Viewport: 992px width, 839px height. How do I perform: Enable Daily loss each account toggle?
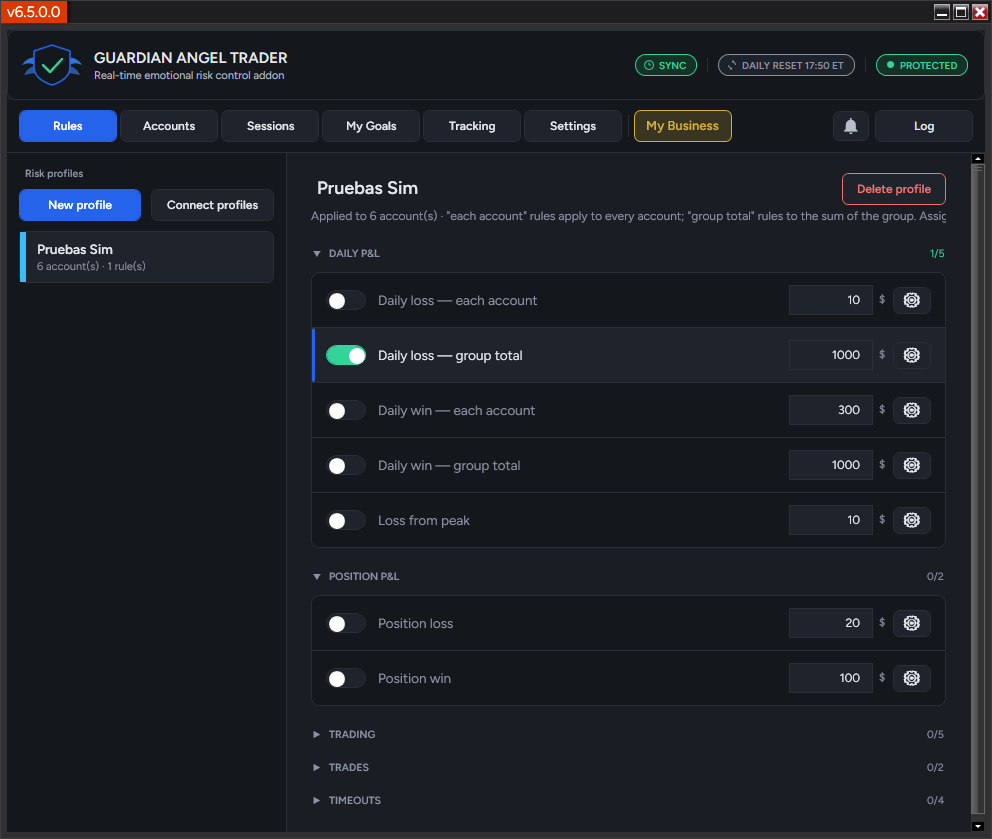point(345,301)
